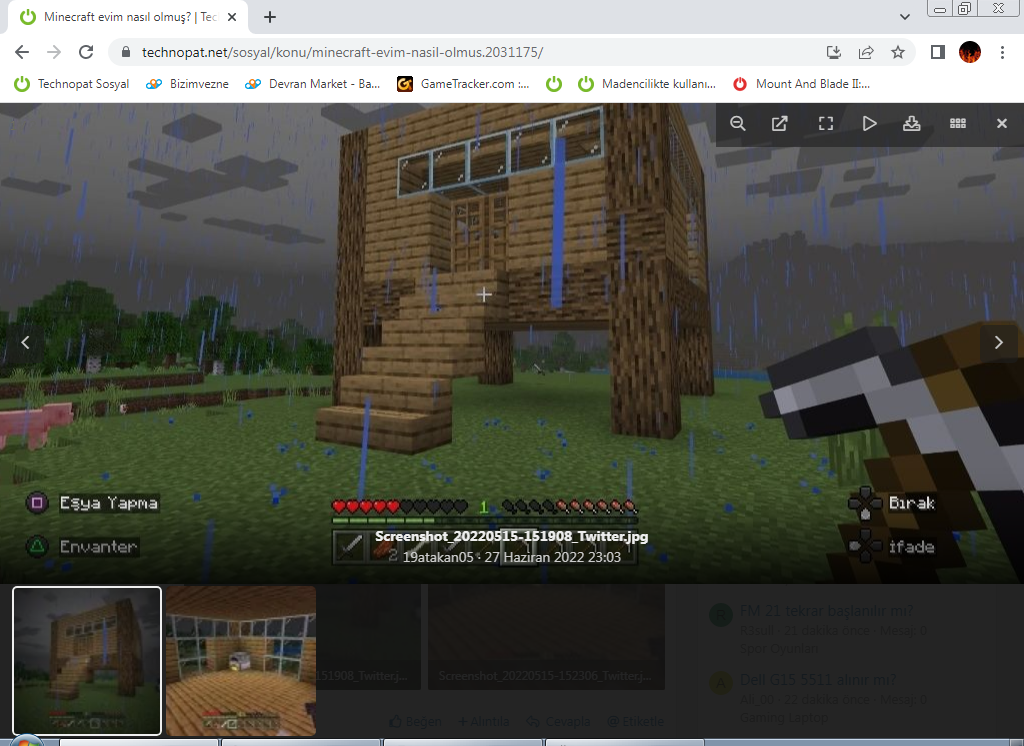The width and height of the screenshot is (1024, 746).
Task: Close the Minecraft evim tab
Action: pos(232,17)
